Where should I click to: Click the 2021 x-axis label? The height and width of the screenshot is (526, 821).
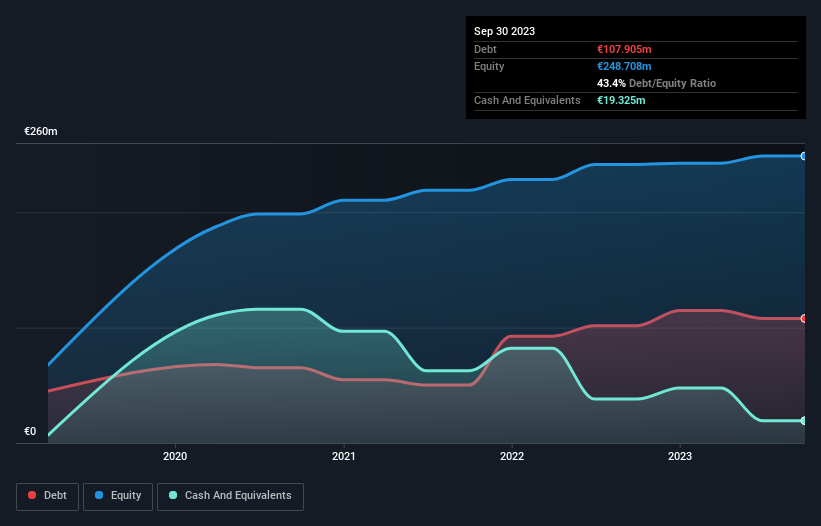click(343, 456)
